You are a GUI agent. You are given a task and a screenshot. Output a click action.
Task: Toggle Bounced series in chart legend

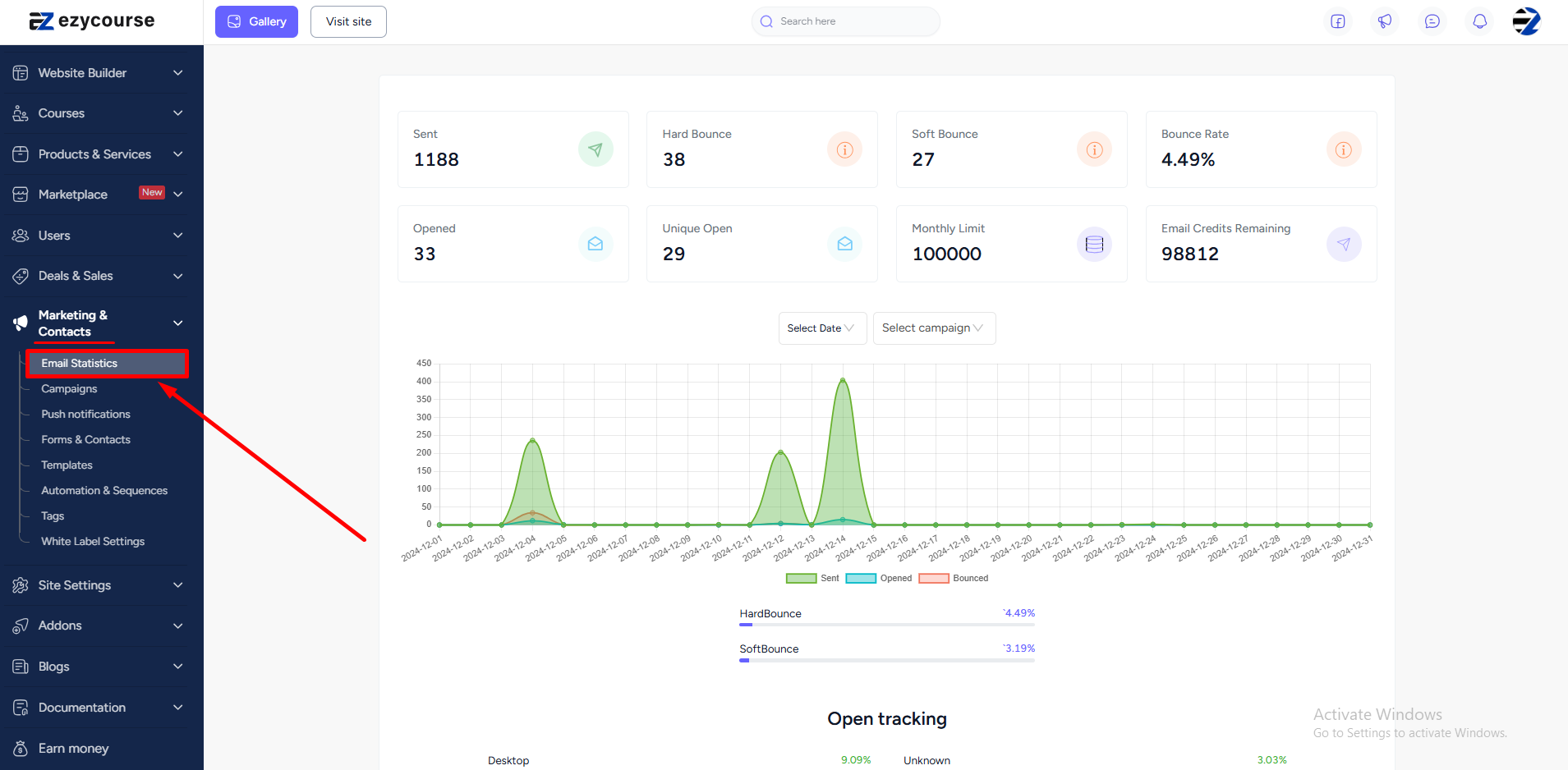click(954, 579)
